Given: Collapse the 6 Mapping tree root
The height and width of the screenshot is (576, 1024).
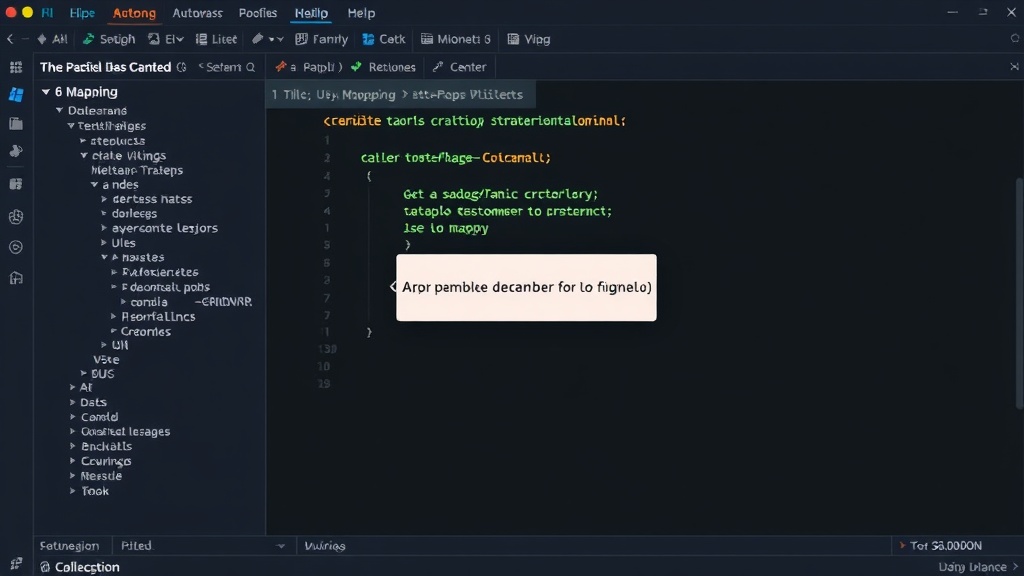Looking at the screenshot, I should coord(46,92).
